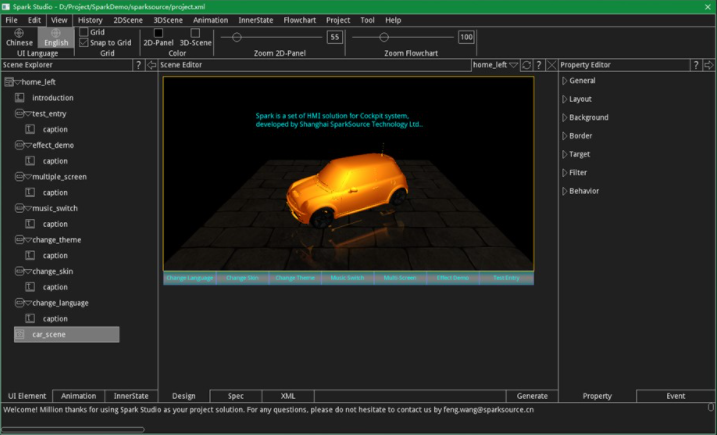Expand the Behavior property section
The height and width of the screenshot is (435, 717).
(565, 191)
